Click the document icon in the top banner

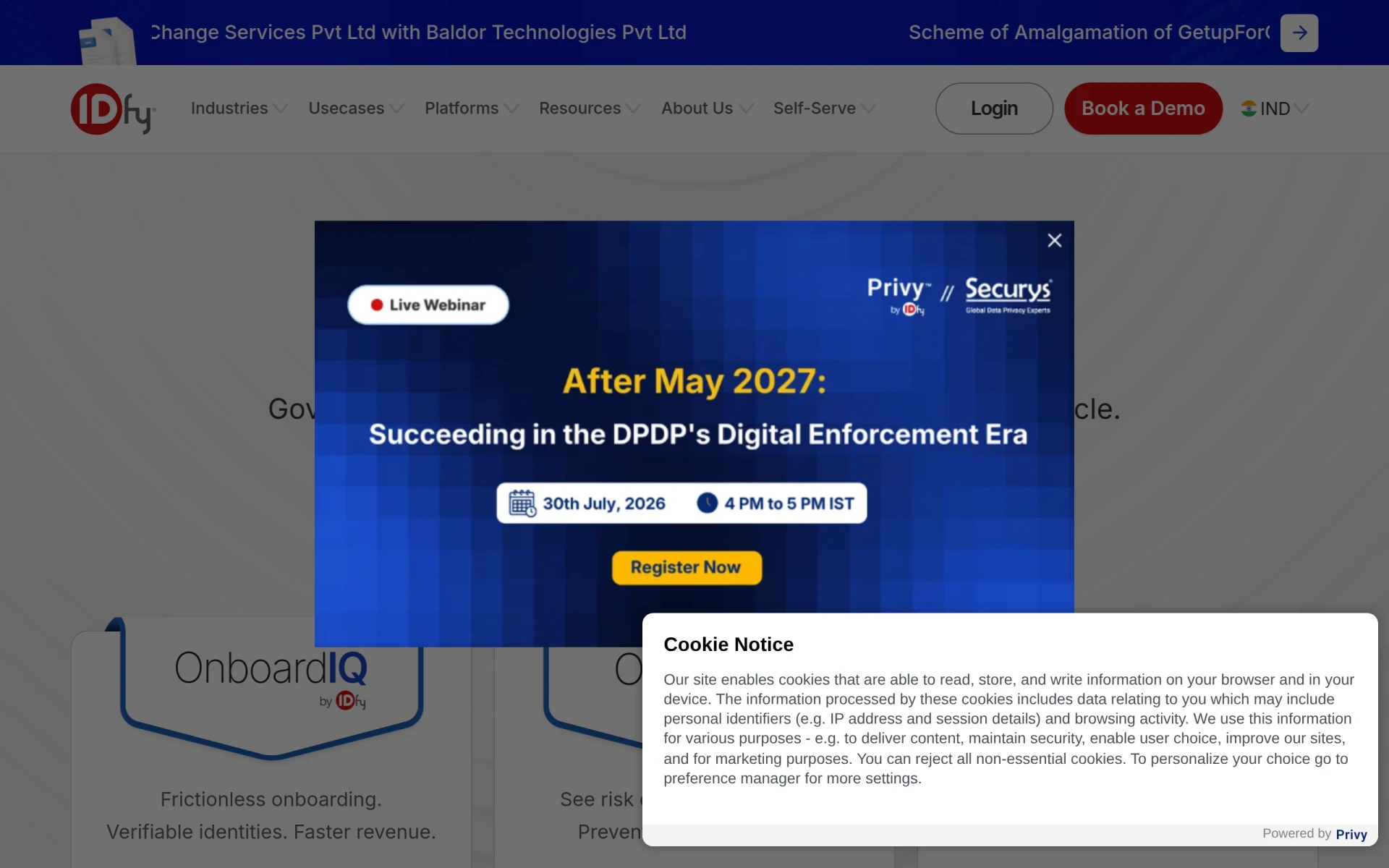(x=107, y=41)
